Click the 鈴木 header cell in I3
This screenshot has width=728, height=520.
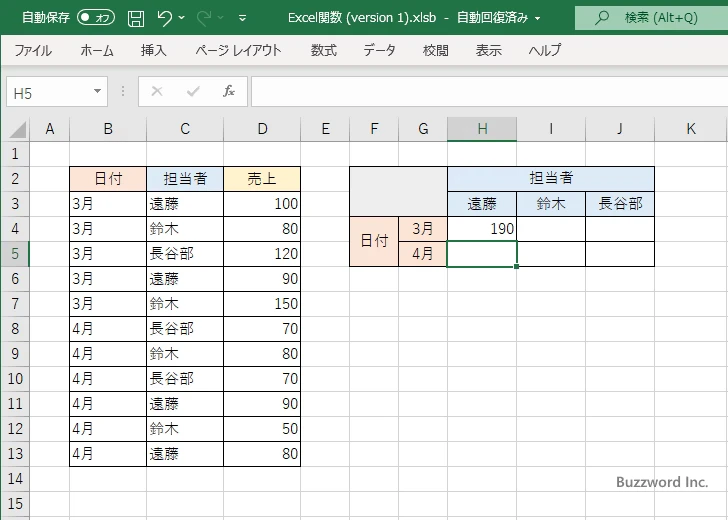point(551,204)
